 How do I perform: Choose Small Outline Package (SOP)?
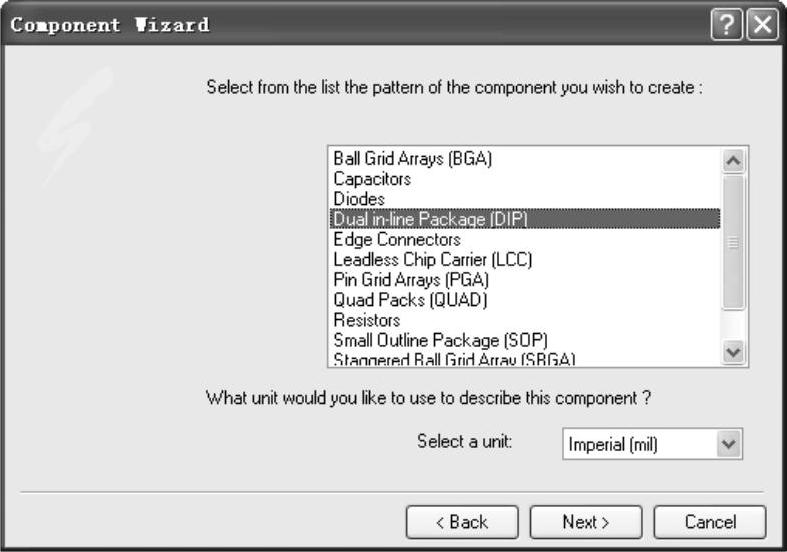[440, 340]
